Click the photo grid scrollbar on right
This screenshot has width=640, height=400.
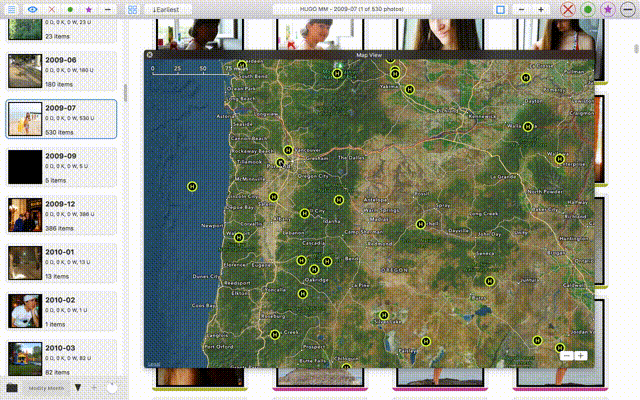click(x=636, y=49)
